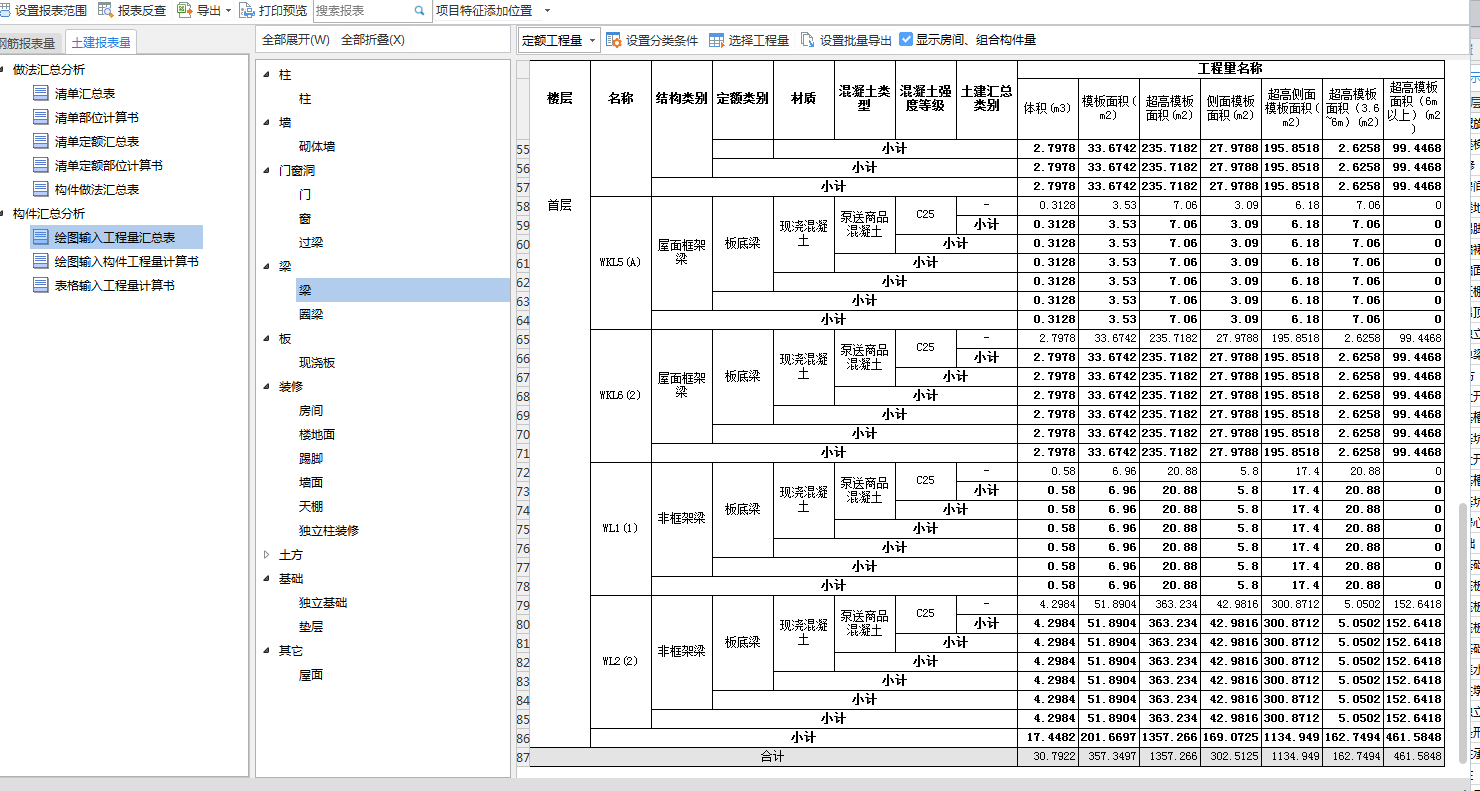Screen dimensions: 1480x791
Task: Collapse the 门窗洞 category node
Action: (267, 171)
